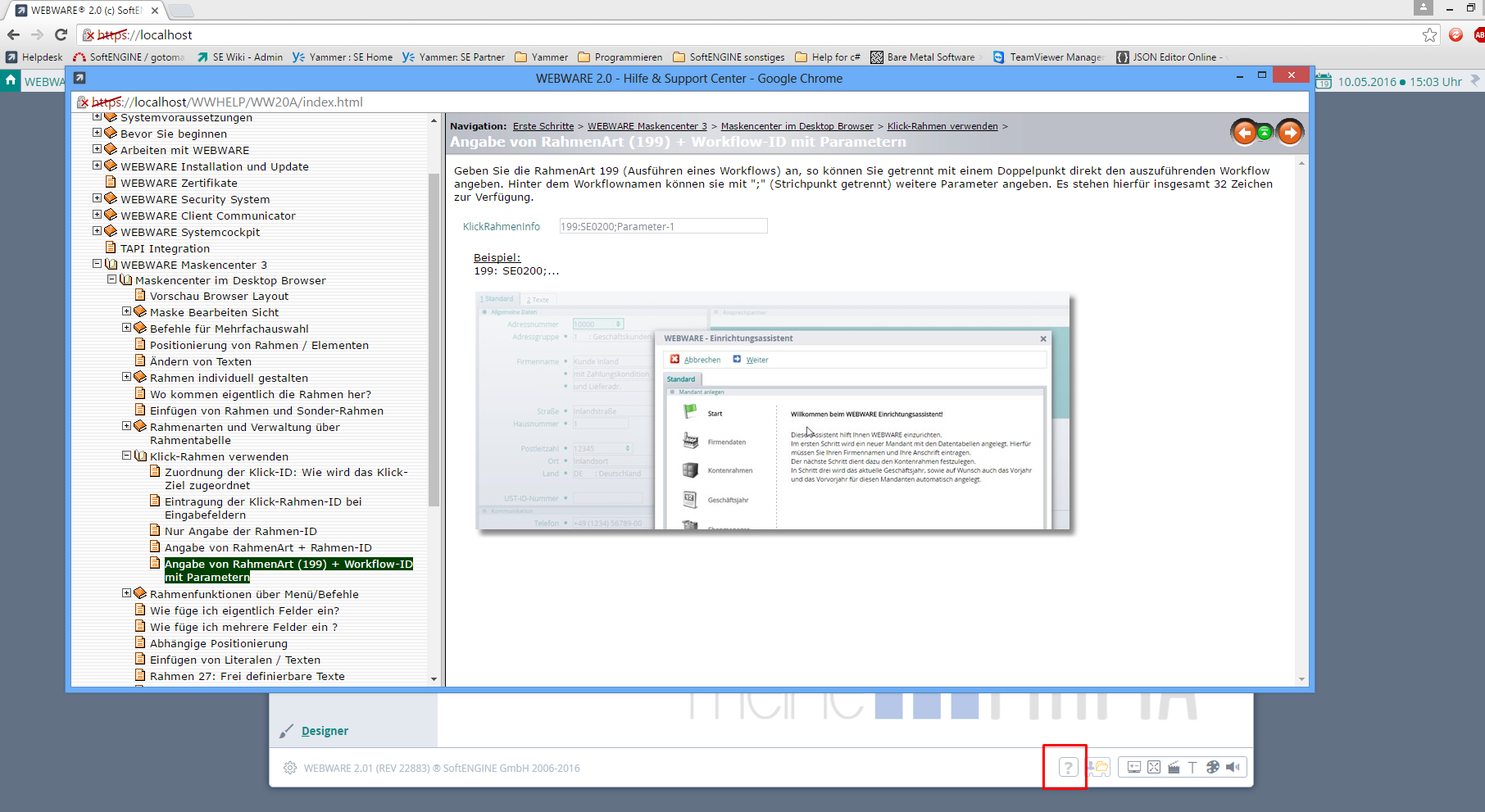Viewport: 1485px width, 812px height.
Task: Click 'Erste Schritte' breadcrumb link
Action: [x=543, y=126]
